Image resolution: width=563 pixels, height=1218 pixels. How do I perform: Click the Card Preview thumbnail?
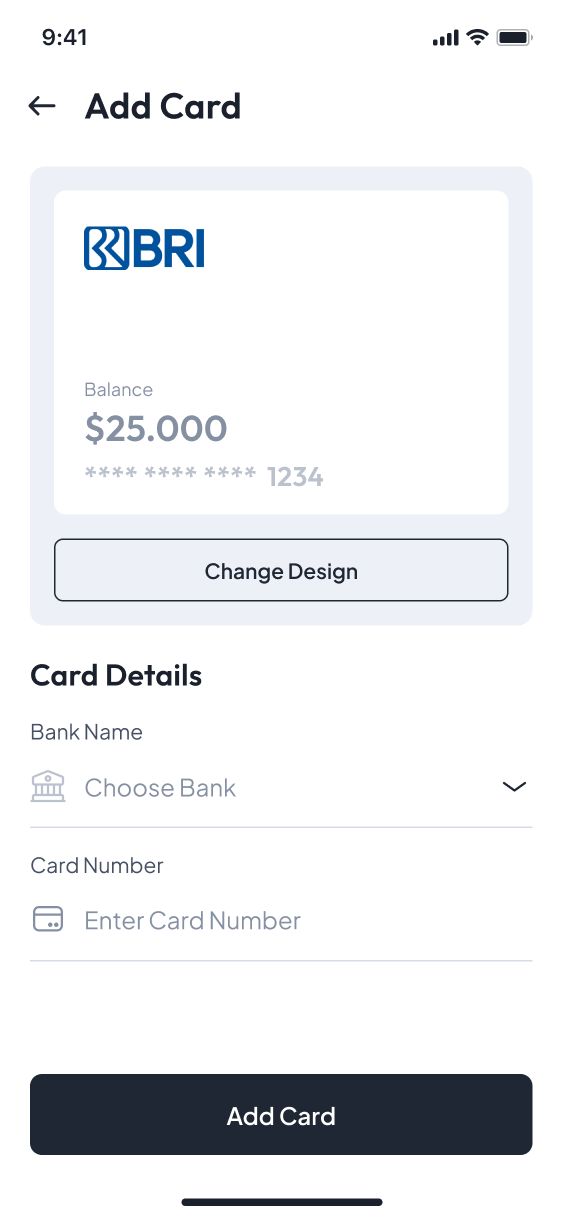click(281, 352)
